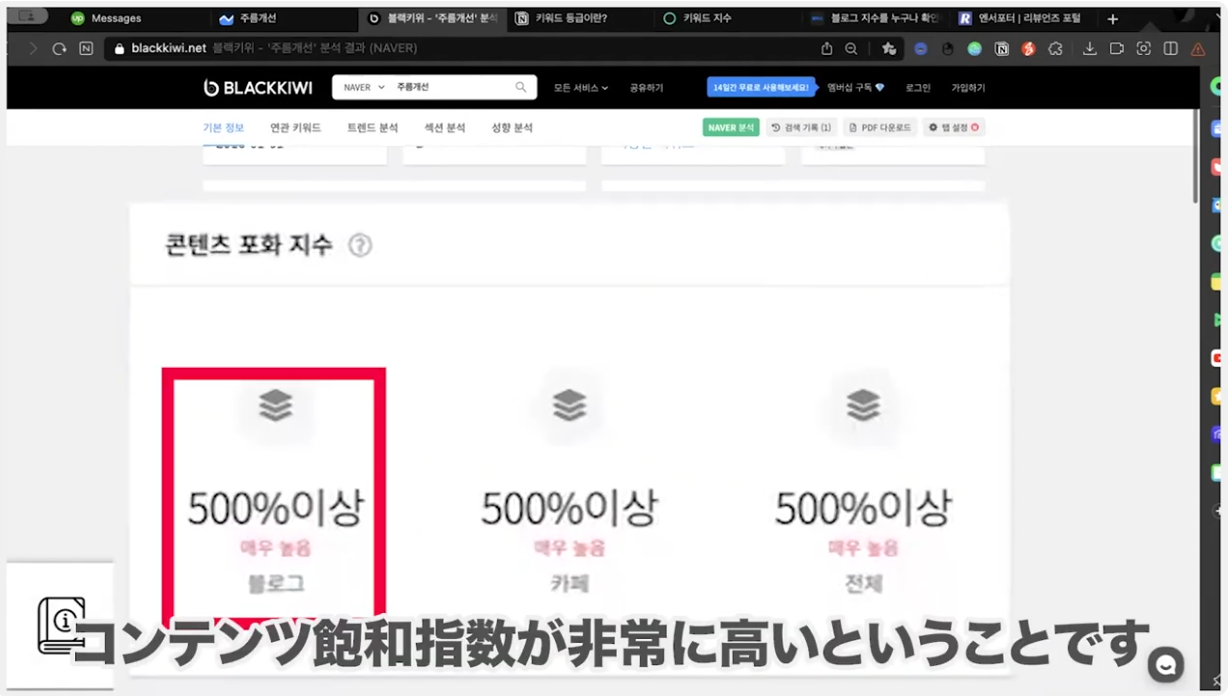1229x697 pixels.
Task: Open the browser downloads icon
Action: click(x=1090, y=49)
